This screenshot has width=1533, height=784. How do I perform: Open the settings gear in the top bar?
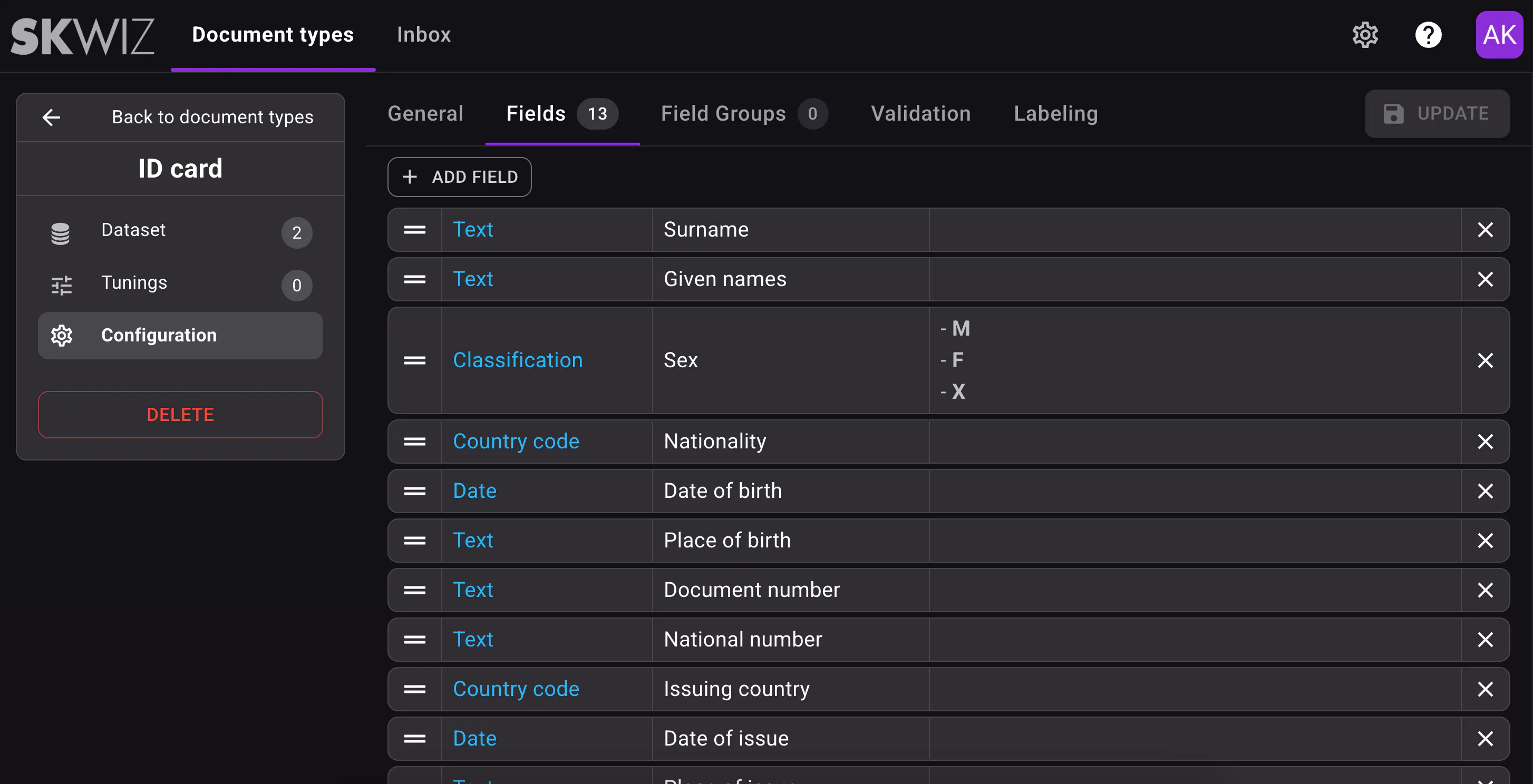click(1365, 34)
